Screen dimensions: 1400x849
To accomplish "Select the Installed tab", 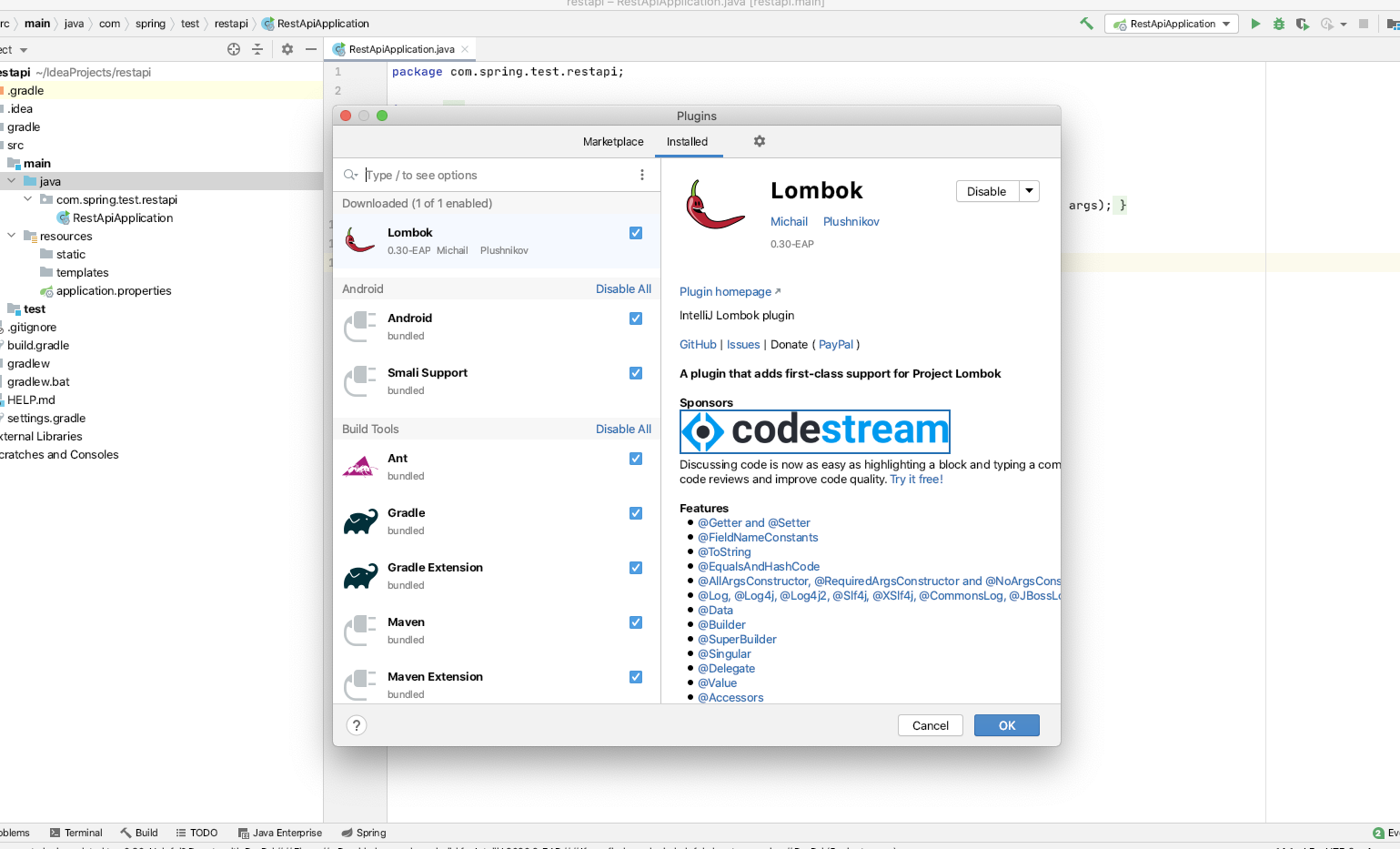I will [687, 141].
